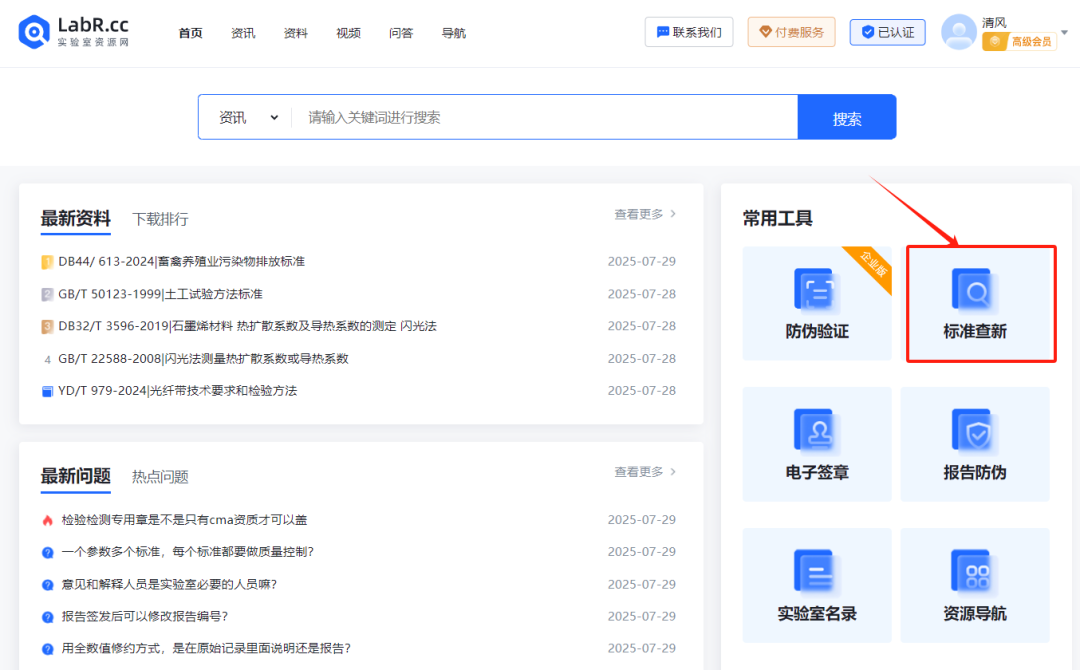Image resolution: width=1080 pixels, height=670 pixels.
Task: Expand the user account menu arrow
Action: pyautogui.click(x=1064, y=32)
